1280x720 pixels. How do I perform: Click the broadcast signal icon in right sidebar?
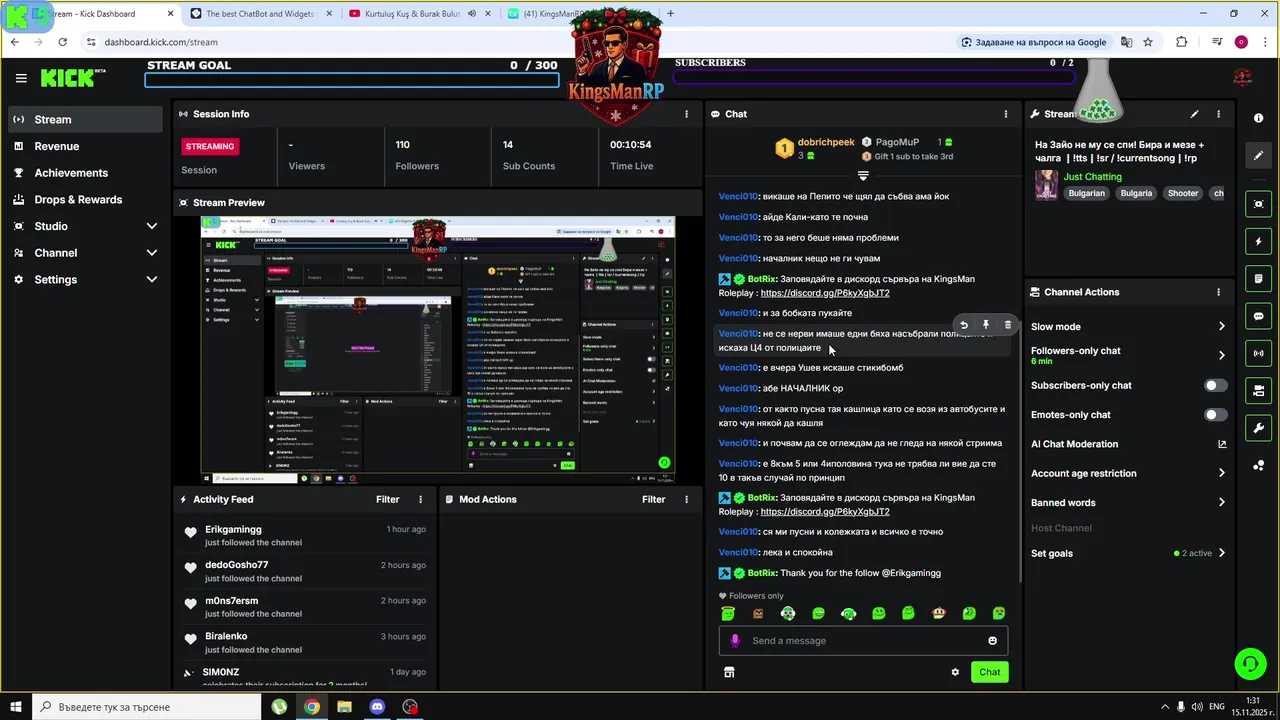1258,353
